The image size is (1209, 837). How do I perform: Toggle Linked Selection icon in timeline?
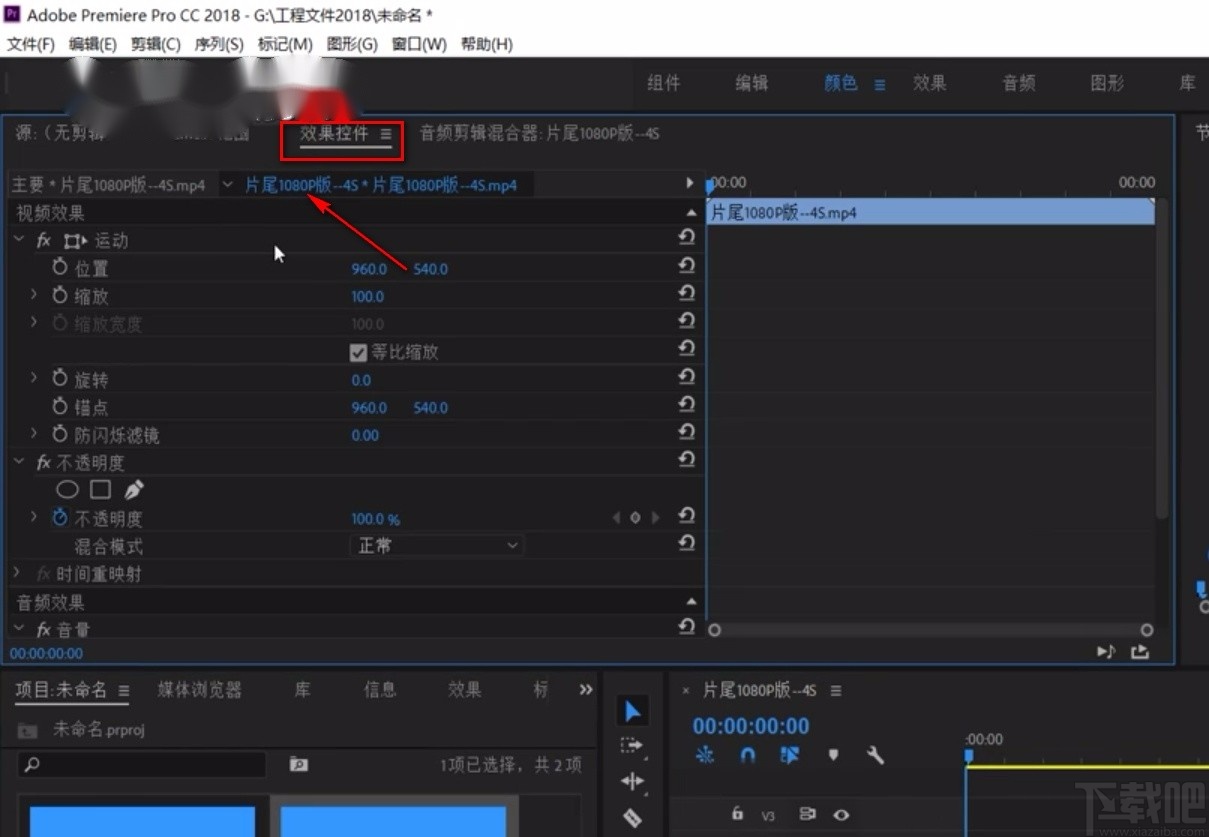[790, 755]
